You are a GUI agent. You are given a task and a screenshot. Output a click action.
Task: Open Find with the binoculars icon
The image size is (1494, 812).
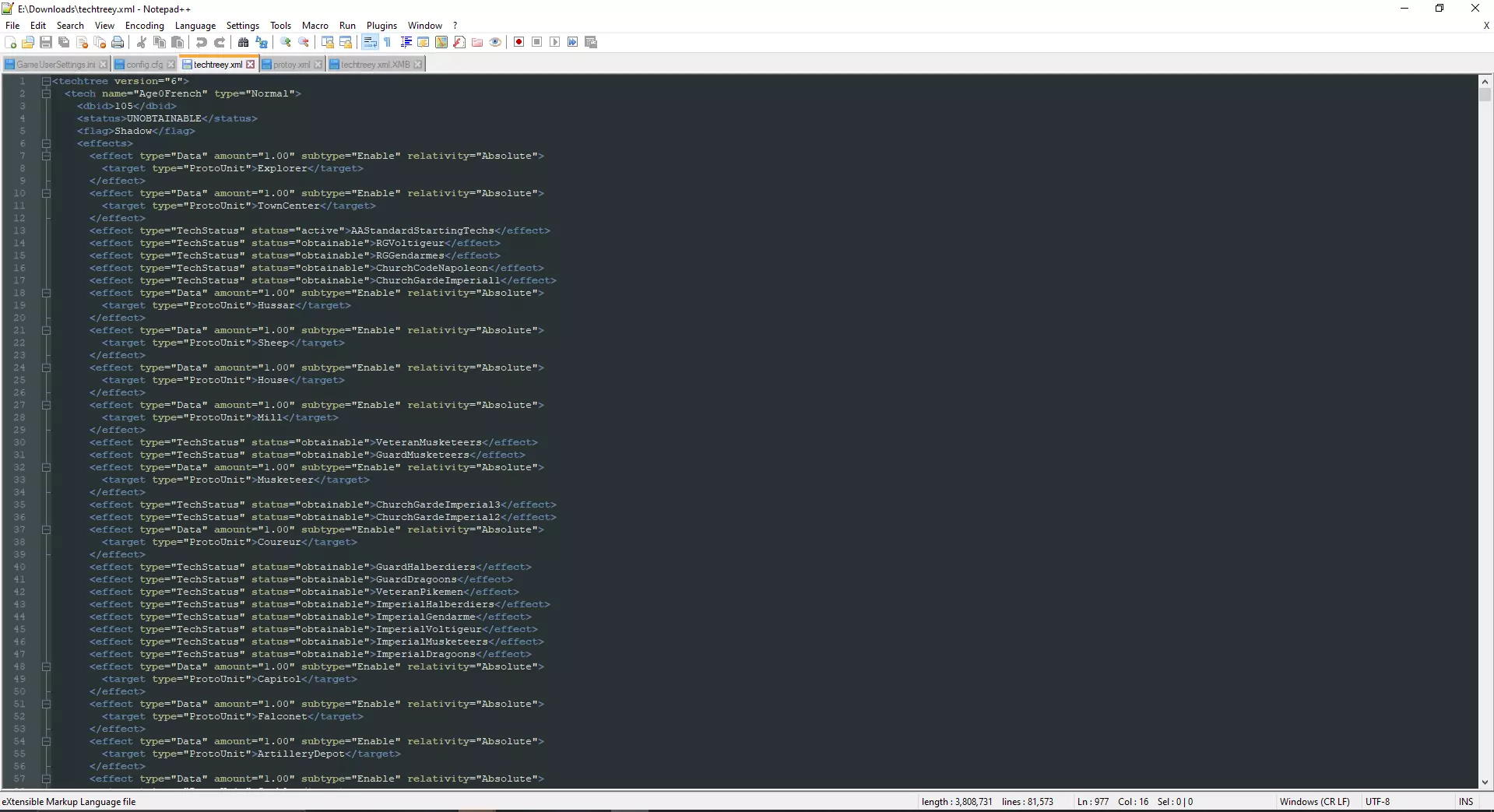point(244,42)
